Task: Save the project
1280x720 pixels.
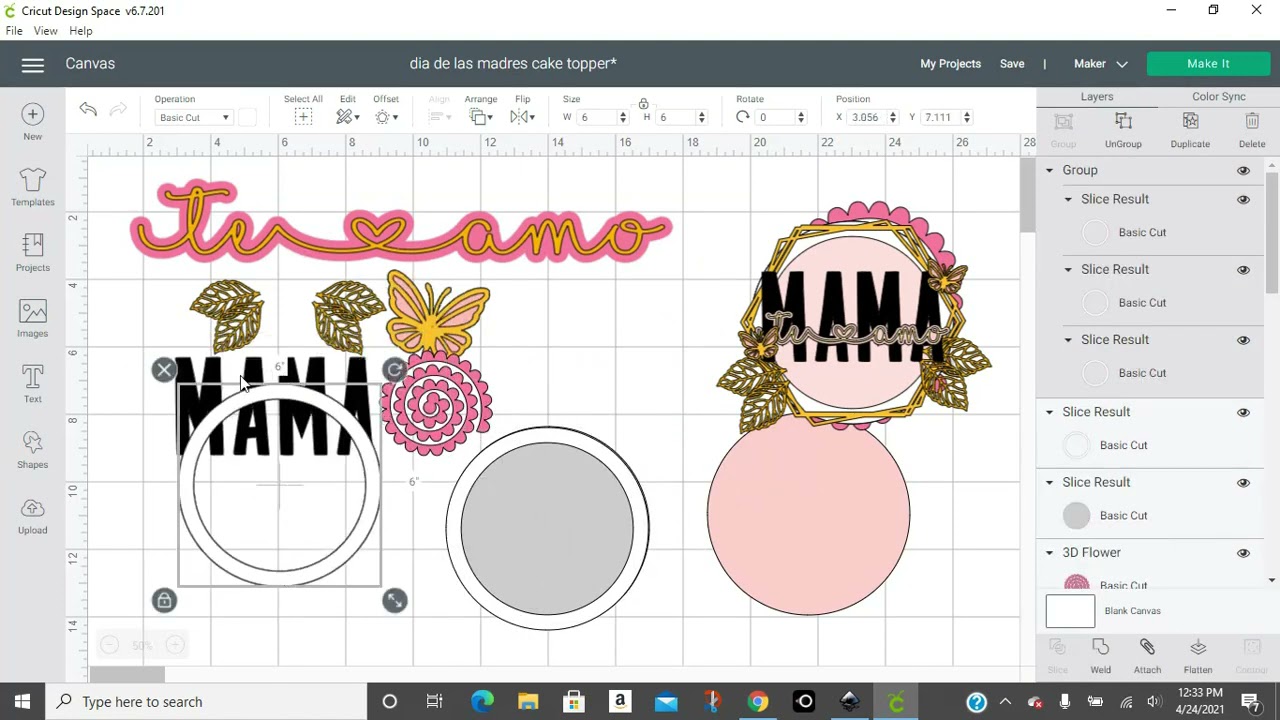Action: (1012, 64)
